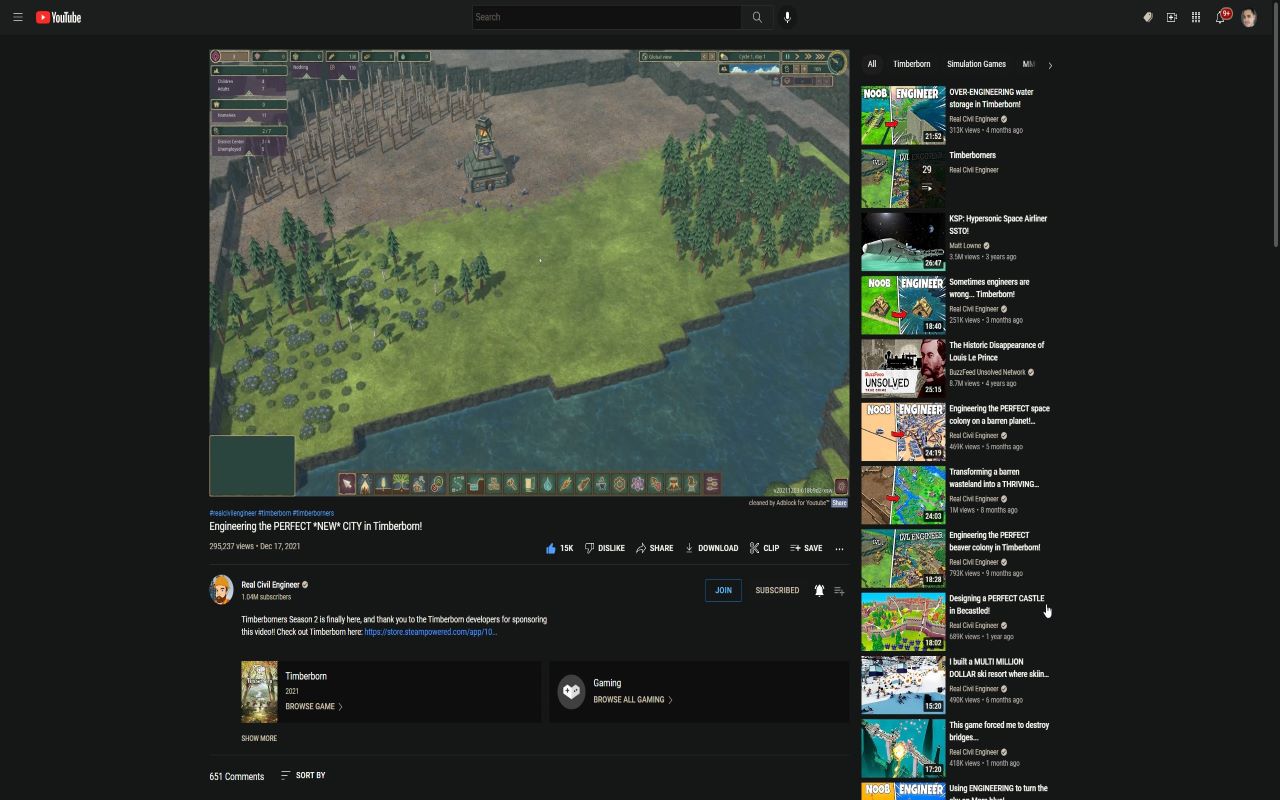Open Engineering the PERFECT space colony video
1280x800 pixels.
903,432
